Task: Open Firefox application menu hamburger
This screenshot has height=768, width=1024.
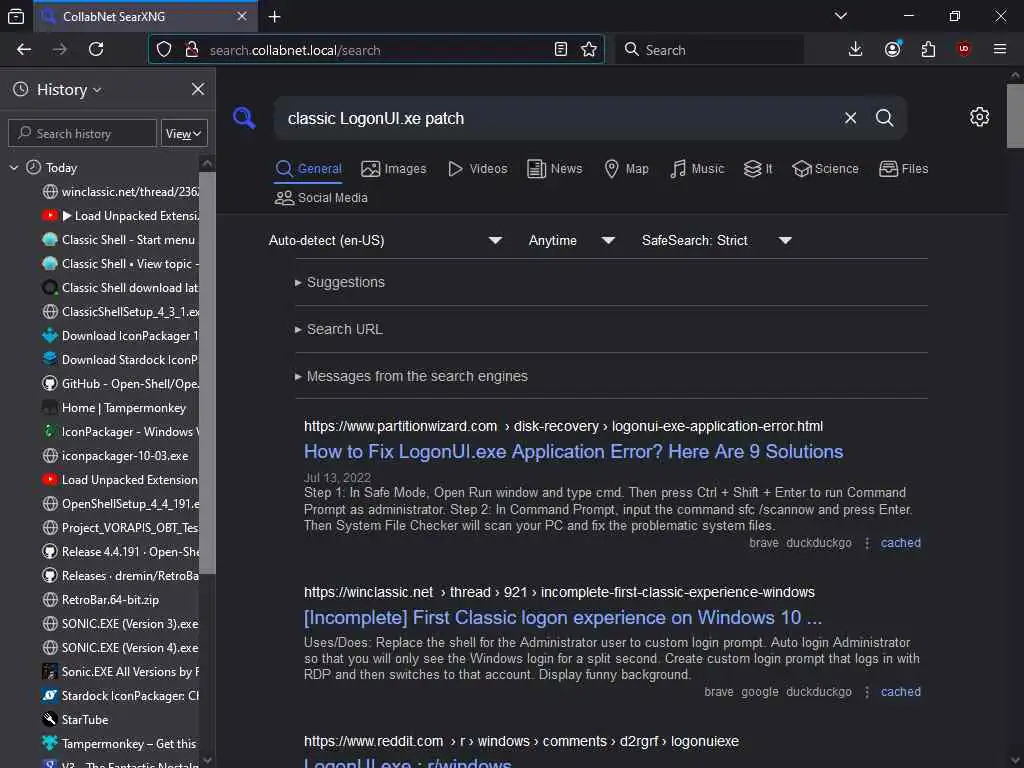Action: click(x=1000, y=50)
